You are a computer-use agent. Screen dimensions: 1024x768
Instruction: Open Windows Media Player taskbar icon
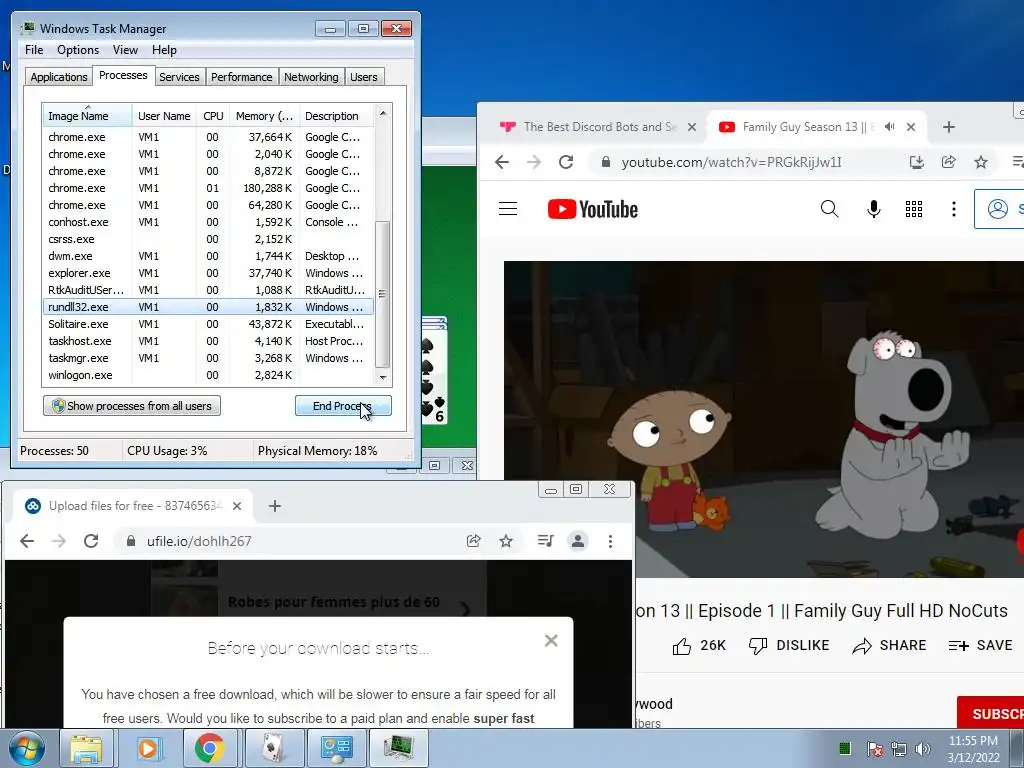[148, 748]
